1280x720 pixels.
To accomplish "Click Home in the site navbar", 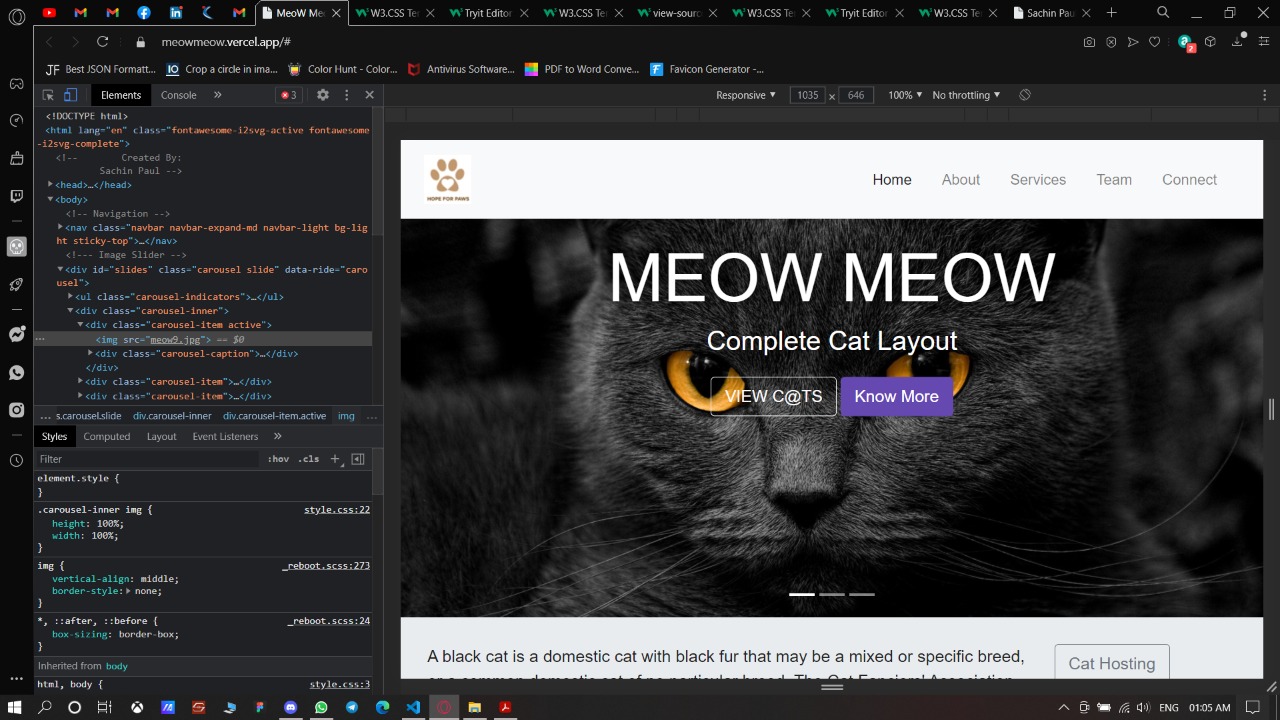I will pyautogui.click(x=892, y=180).
